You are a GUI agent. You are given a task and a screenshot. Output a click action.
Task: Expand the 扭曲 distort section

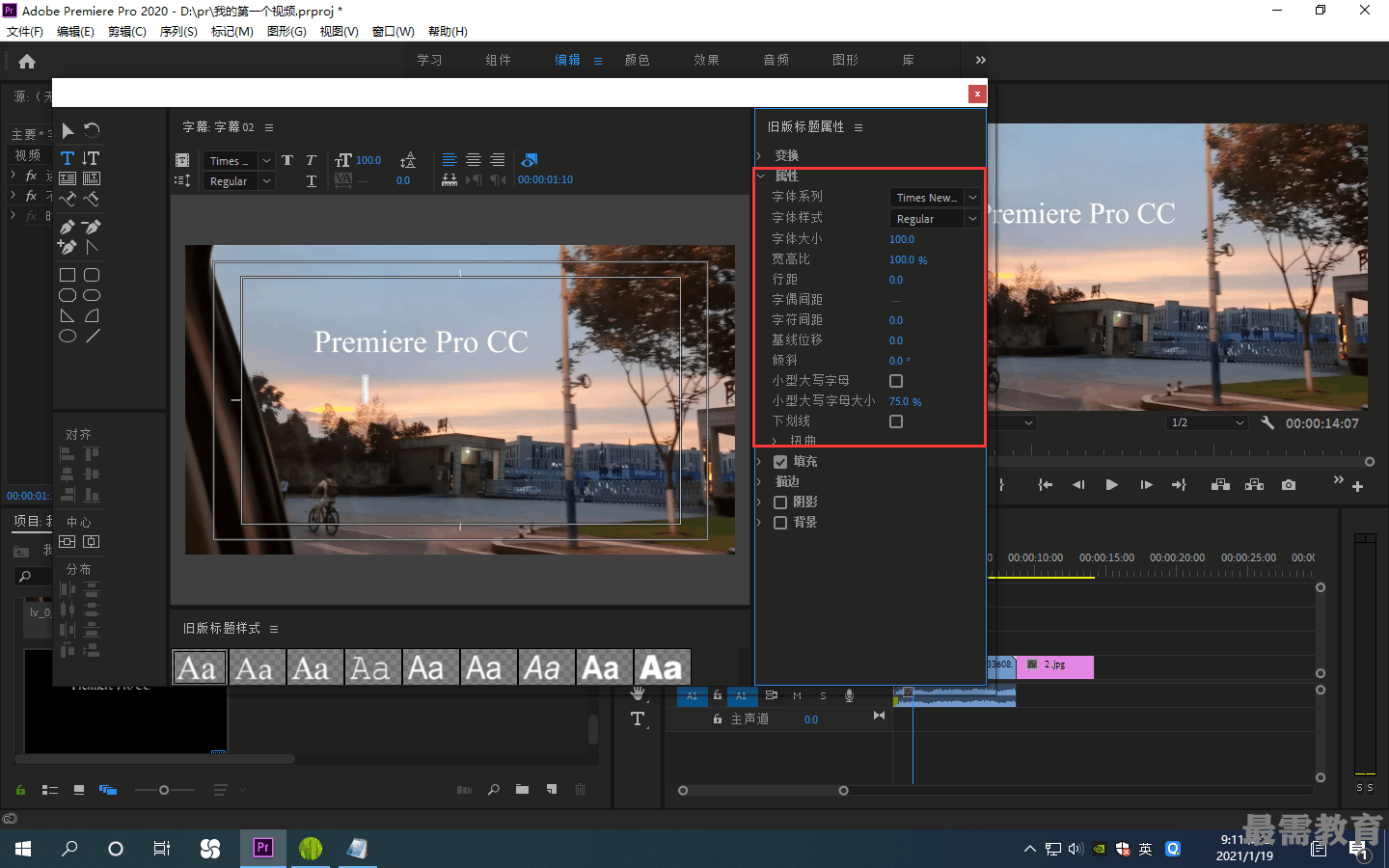pyautogui.click(x=775, y=442)
